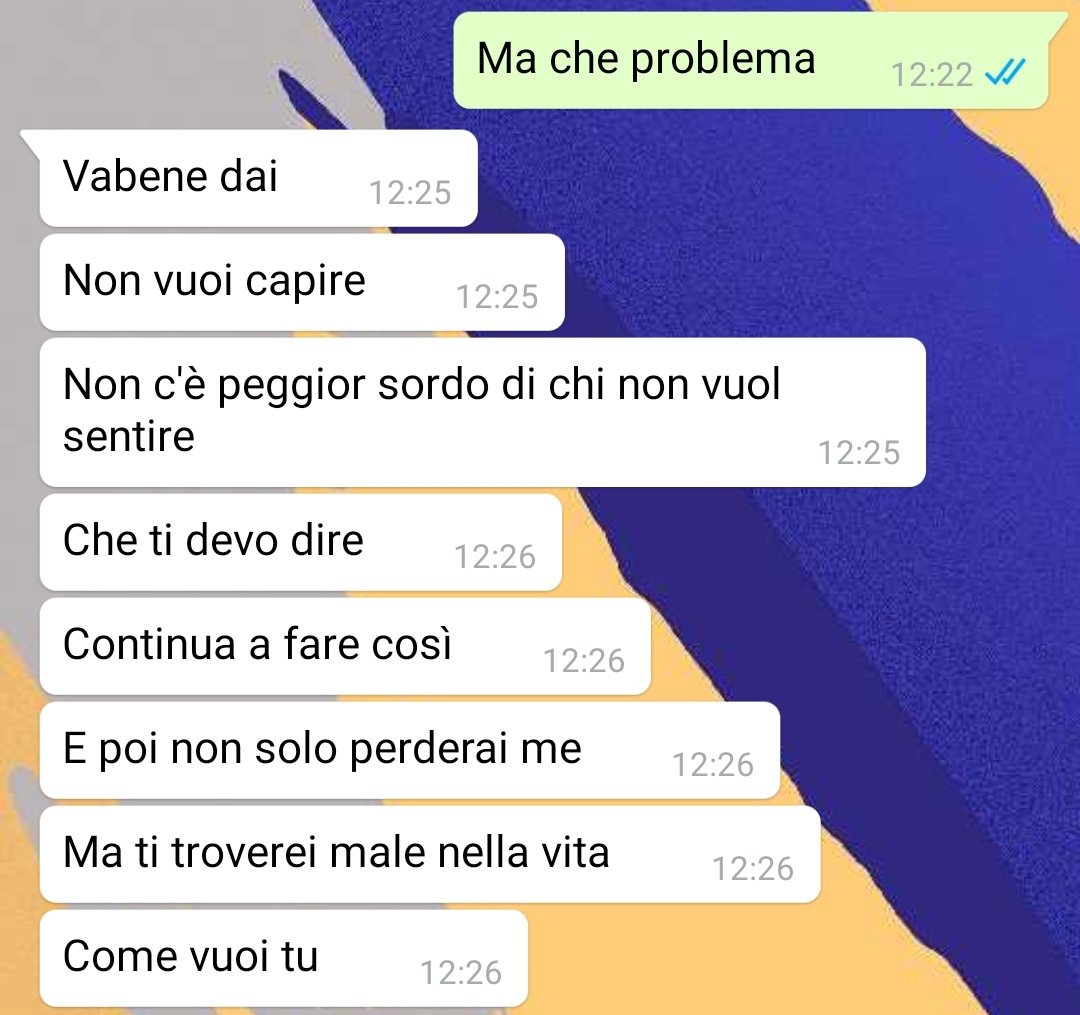
Task: Tap the timestamp next to "perderai me"
Action: click(713, 764)
